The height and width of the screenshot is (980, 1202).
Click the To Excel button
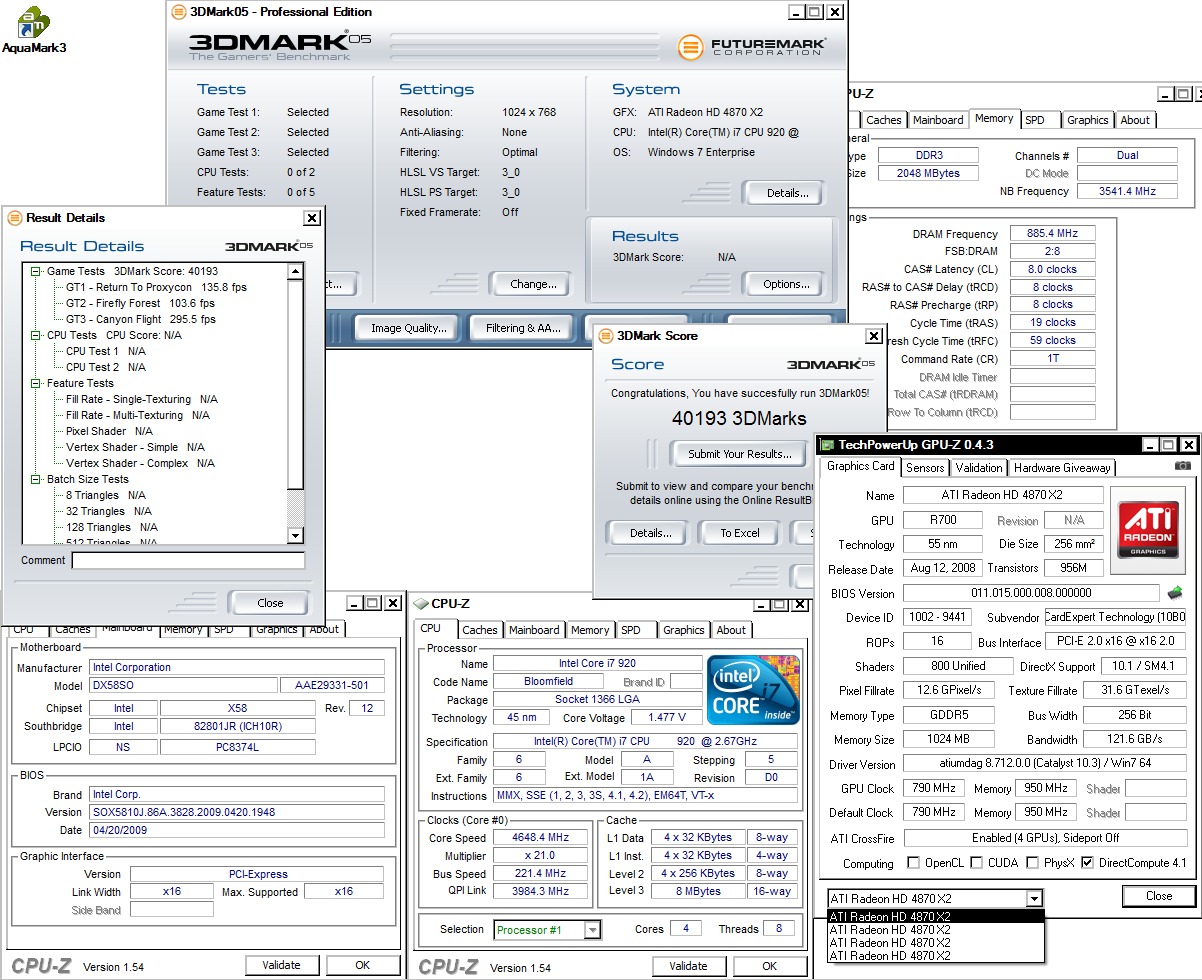pyautogui.click(x=740, y=533)
